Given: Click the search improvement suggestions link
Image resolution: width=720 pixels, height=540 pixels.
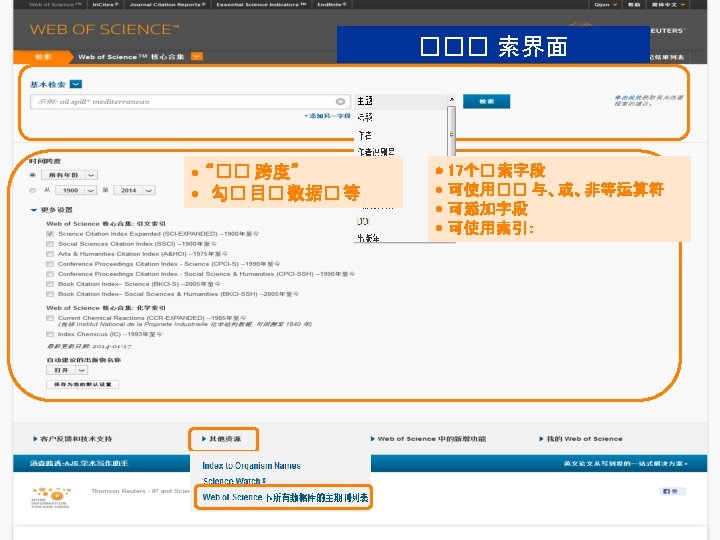Looking at the screenshot, I should pos(649,101).
